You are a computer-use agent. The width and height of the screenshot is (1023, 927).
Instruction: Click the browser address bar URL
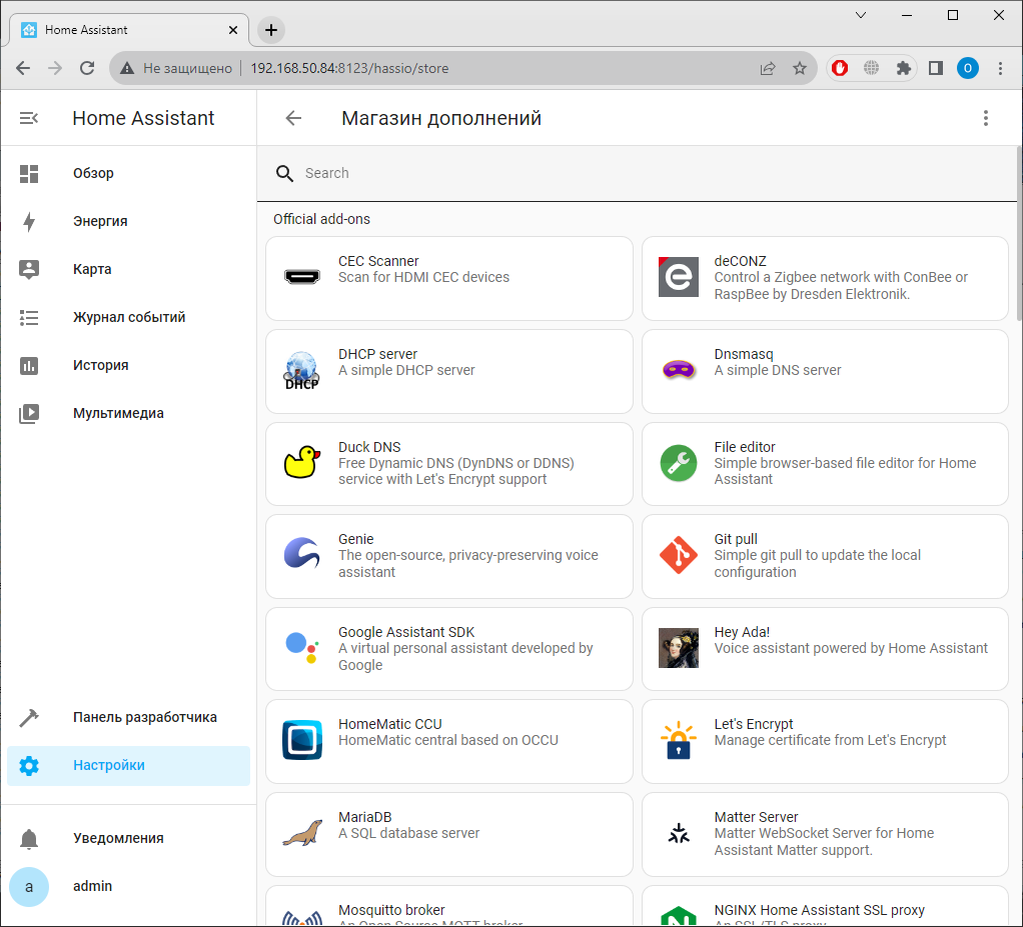coord(350,68)
